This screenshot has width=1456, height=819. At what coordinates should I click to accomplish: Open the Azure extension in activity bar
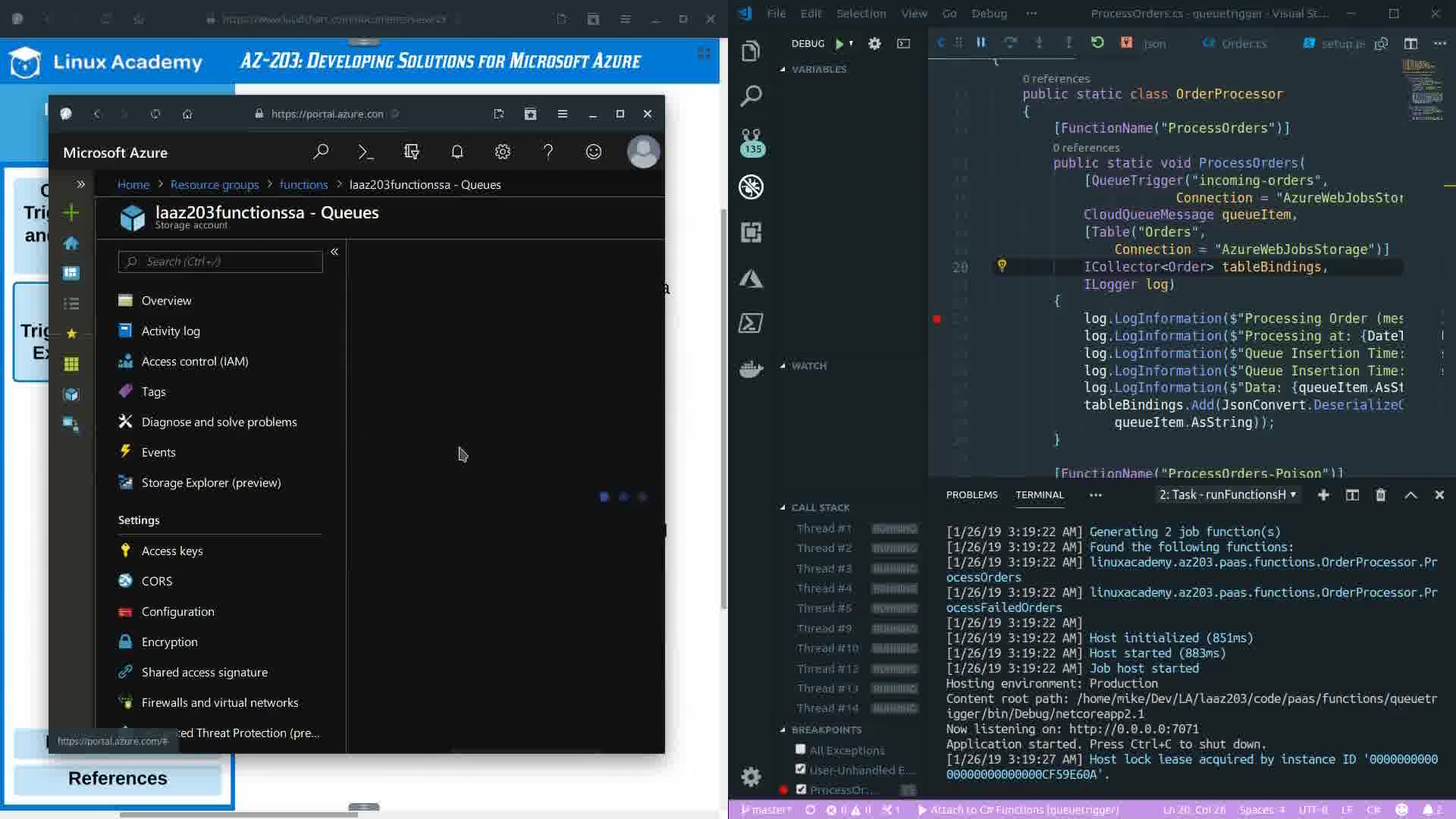(x=751, y=278)
